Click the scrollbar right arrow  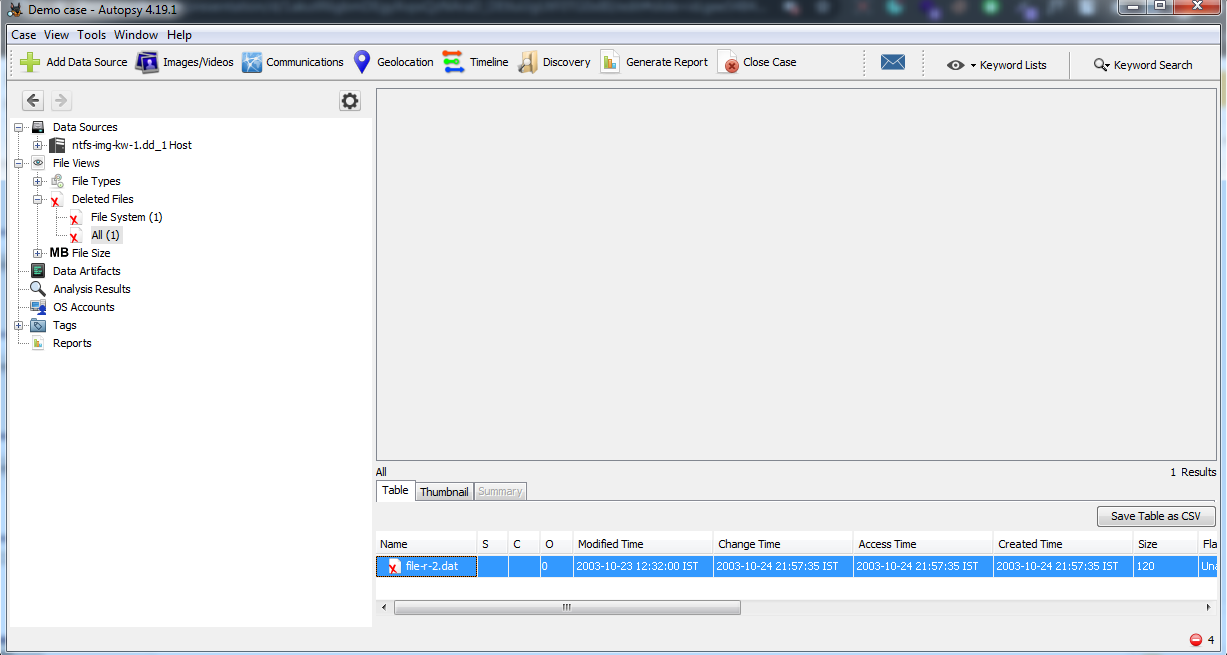point(1208,607)
